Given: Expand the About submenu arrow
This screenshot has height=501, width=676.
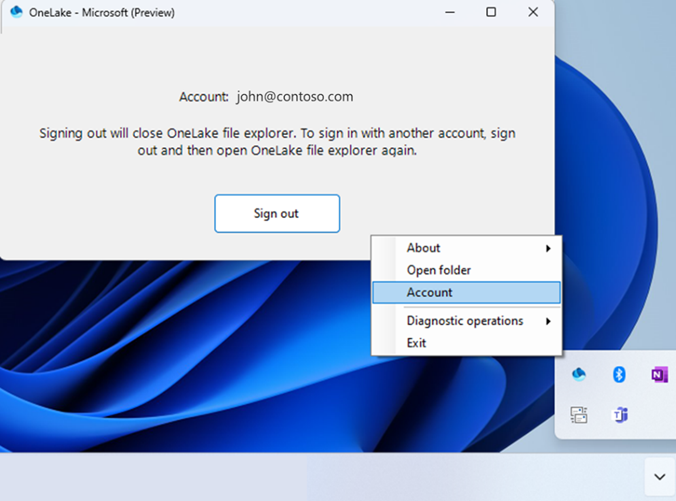Looking at the screenshot, I should (548, 248).
